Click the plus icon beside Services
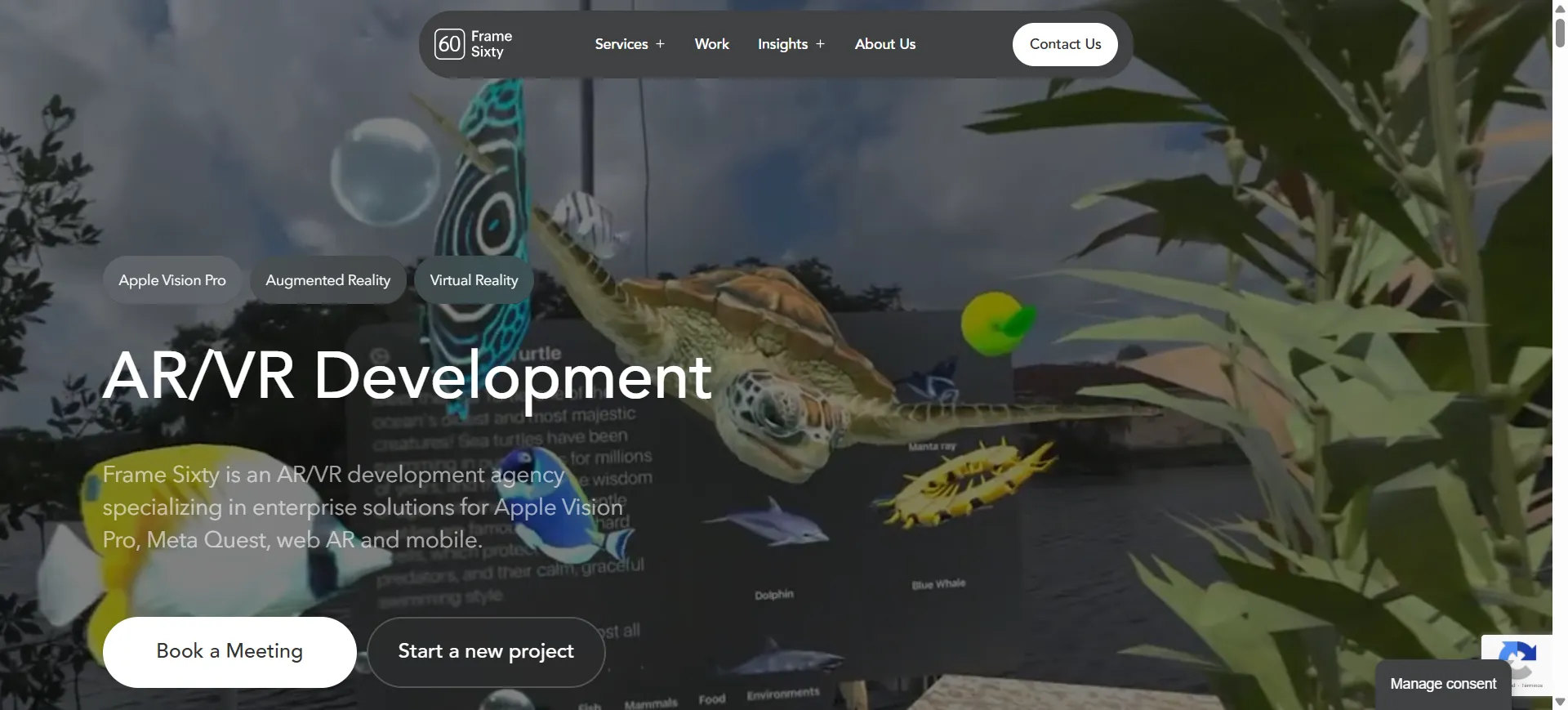Viewport: 1568px width, 710px height. point(660,44)
